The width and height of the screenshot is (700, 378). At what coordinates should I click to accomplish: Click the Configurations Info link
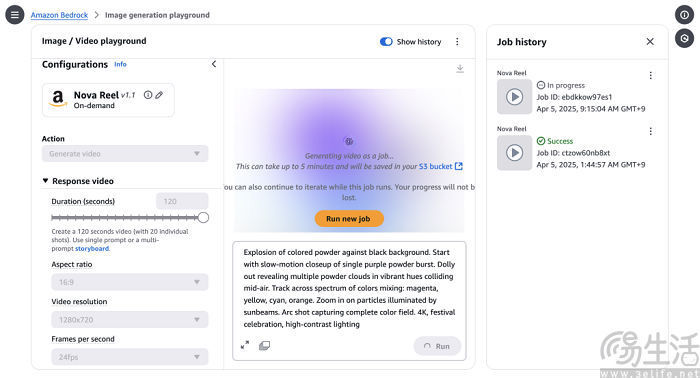click(120, 64)
